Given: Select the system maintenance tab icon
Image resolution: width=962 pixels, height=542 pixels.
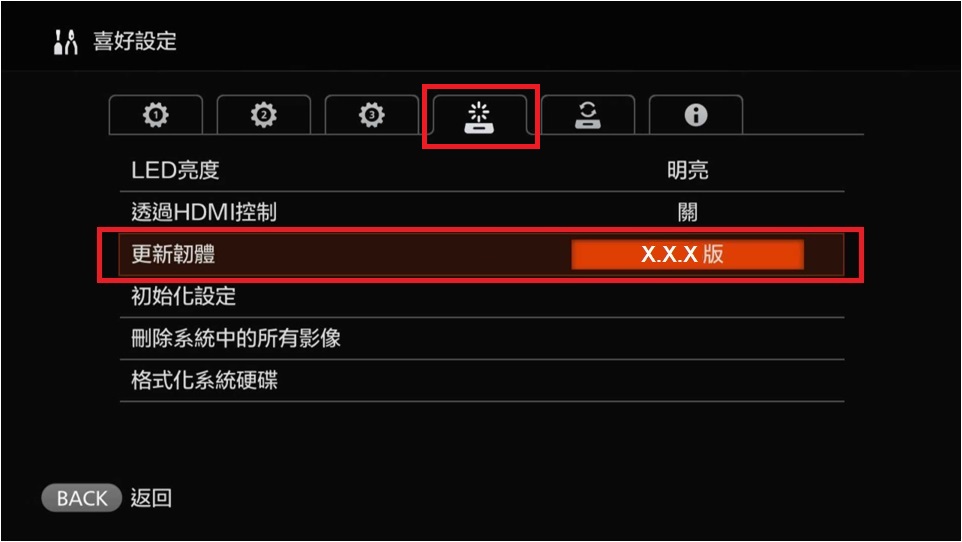Looking at the screenshot, I should (479, 116).
